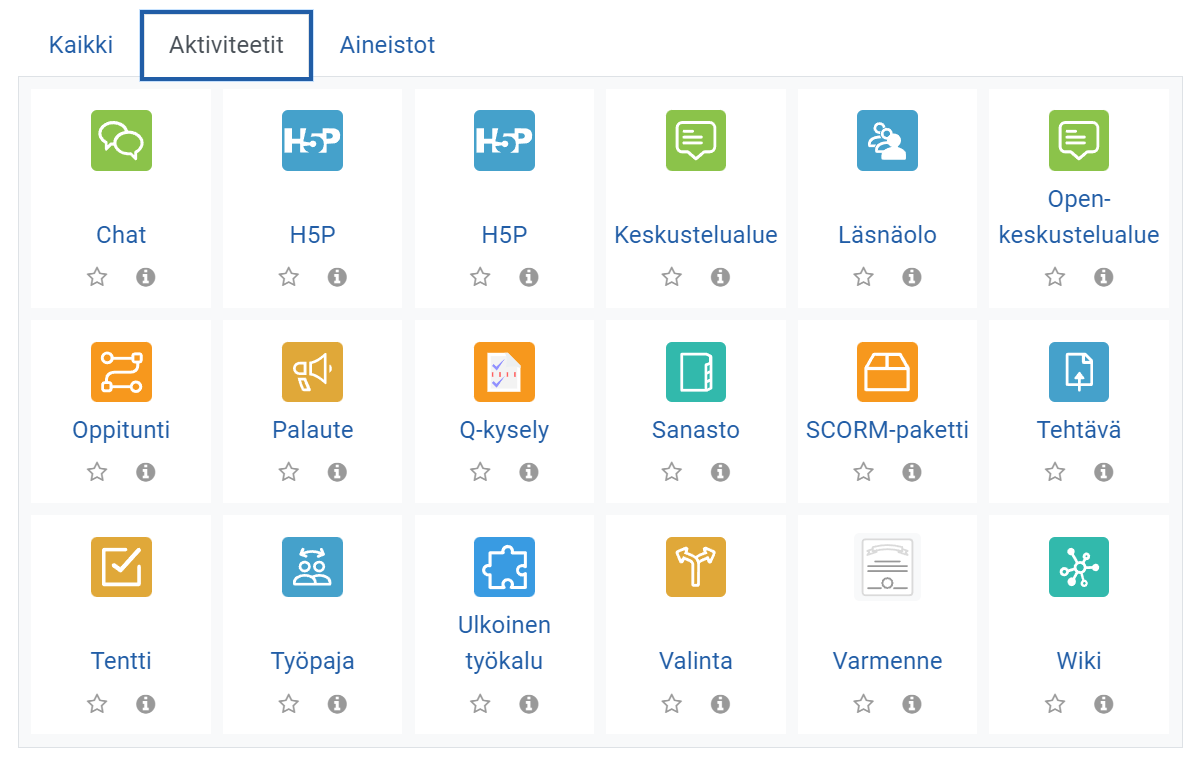This screenshot has height=759, width=1195.
Task: Click the Palaute megaphone icon
Action: click(x=312, y=372)
